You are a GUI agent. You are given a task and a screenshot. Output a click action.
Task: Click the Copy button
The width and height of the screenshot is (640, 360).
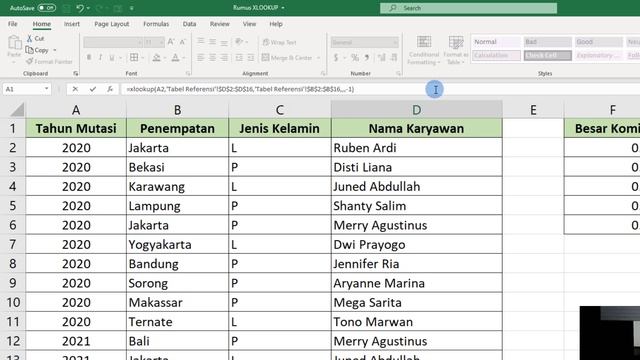(38, 50)
